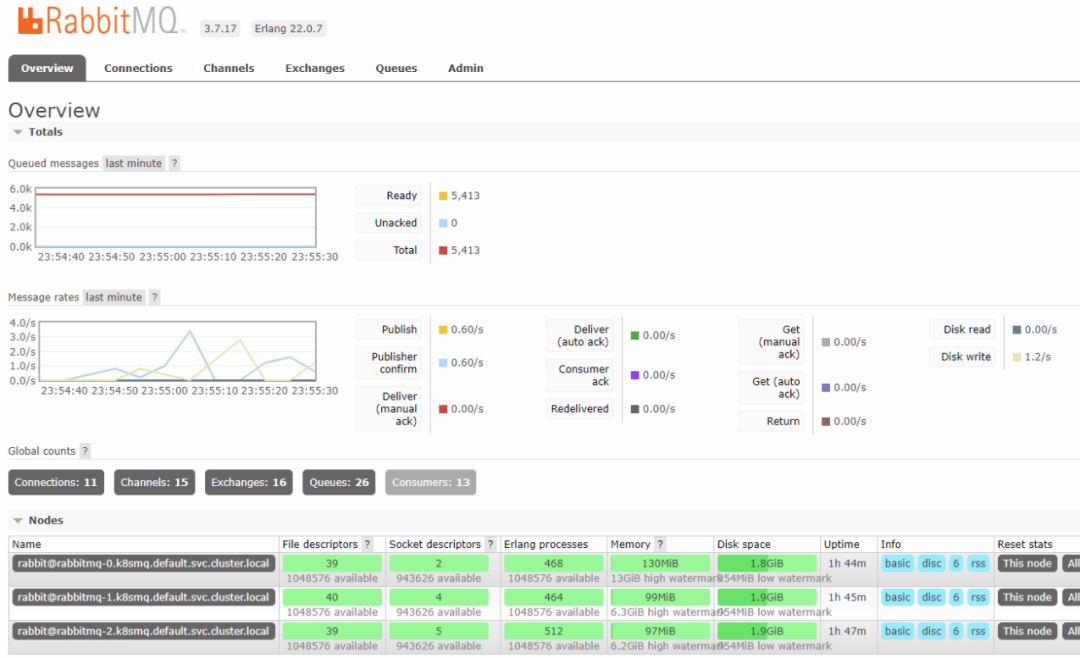Open node rabbit@rabbitmq-0 details
This screenshot has width=1080, height=658.
[x=143, y=564]
